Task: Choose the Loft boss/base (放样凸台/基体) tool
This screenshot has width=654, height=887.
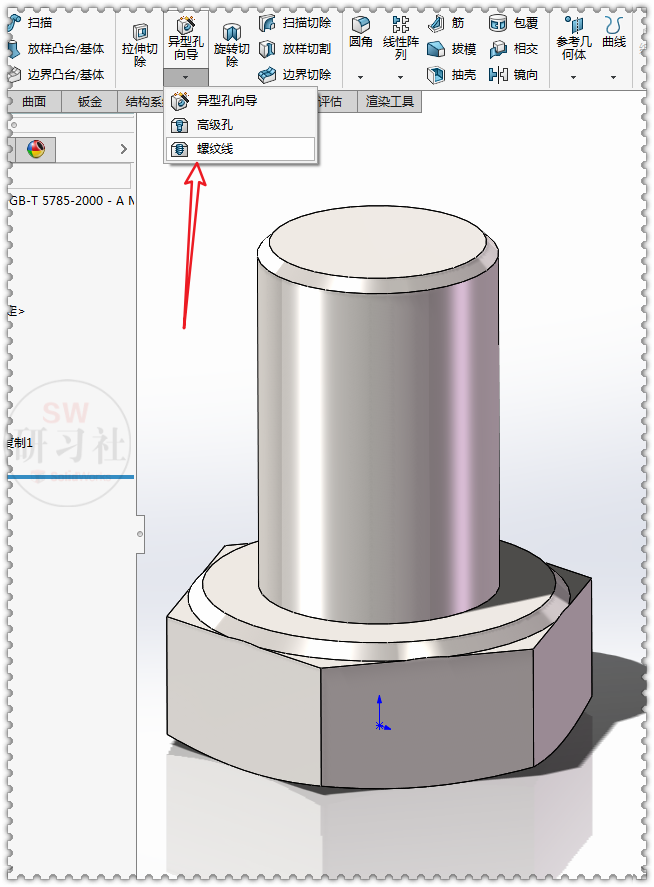Action: [57, 49]
